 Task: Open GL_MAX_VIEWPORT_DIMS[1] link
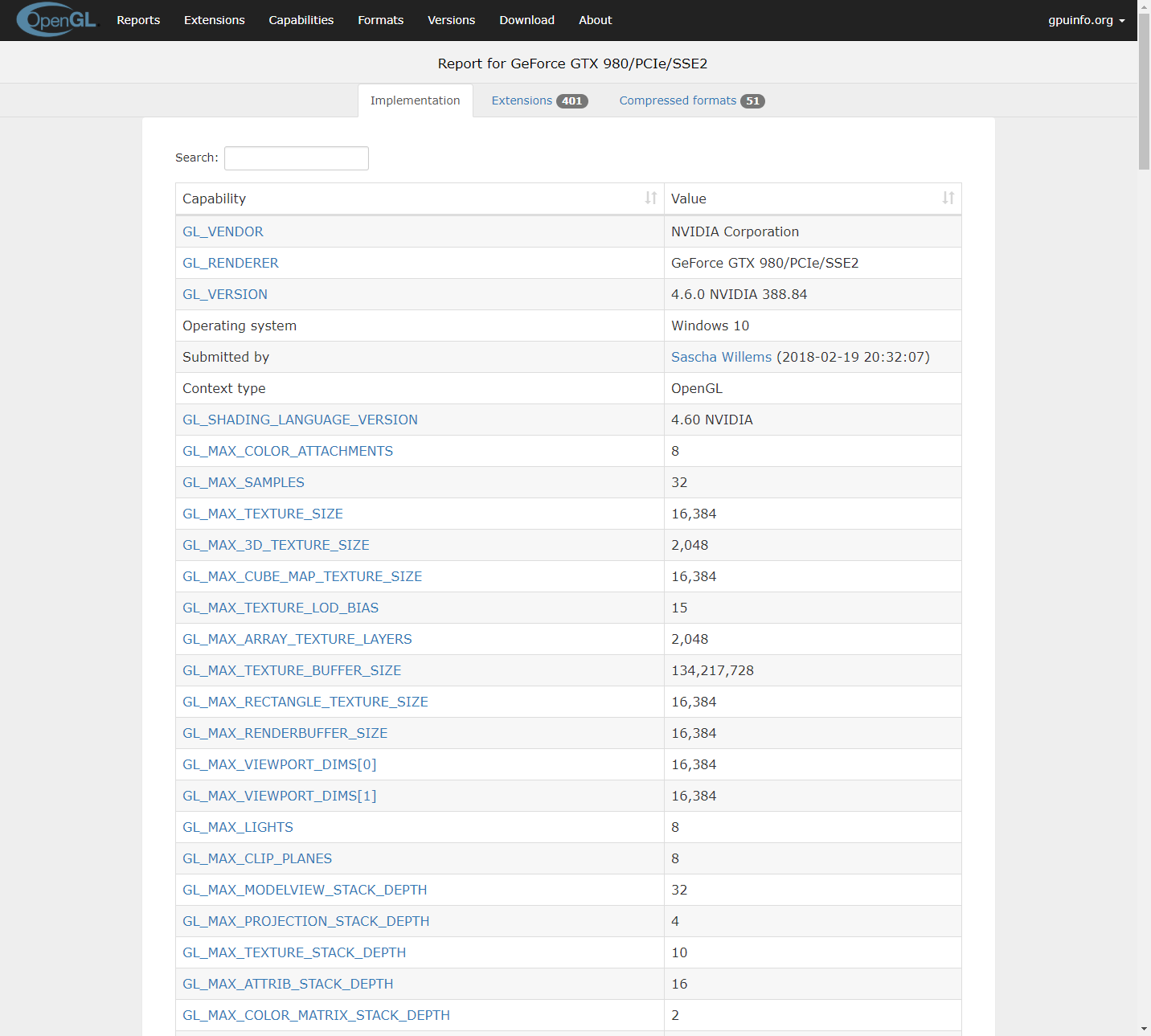coord(280,796)
